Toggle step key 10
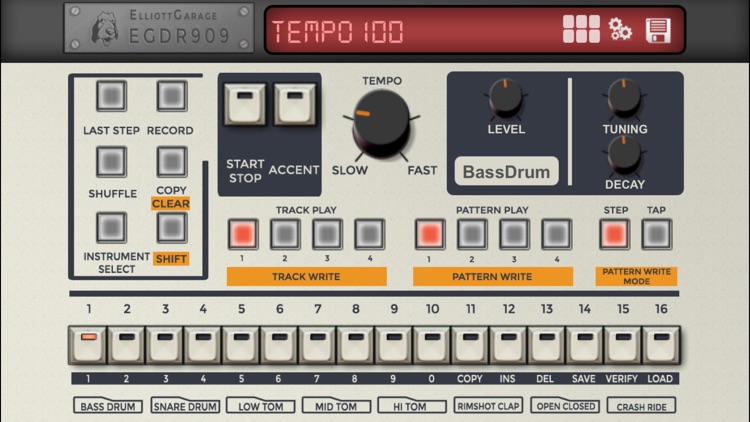This screenshot has height=422, width=750. click(x=432, y=345)
